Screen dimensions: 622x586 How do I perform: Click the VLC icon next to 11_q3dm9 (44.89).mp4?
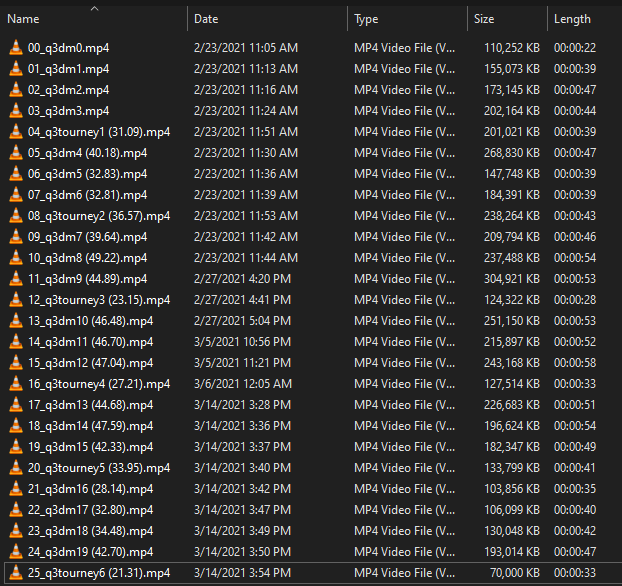pyautogui.click(x=16, y=279)
